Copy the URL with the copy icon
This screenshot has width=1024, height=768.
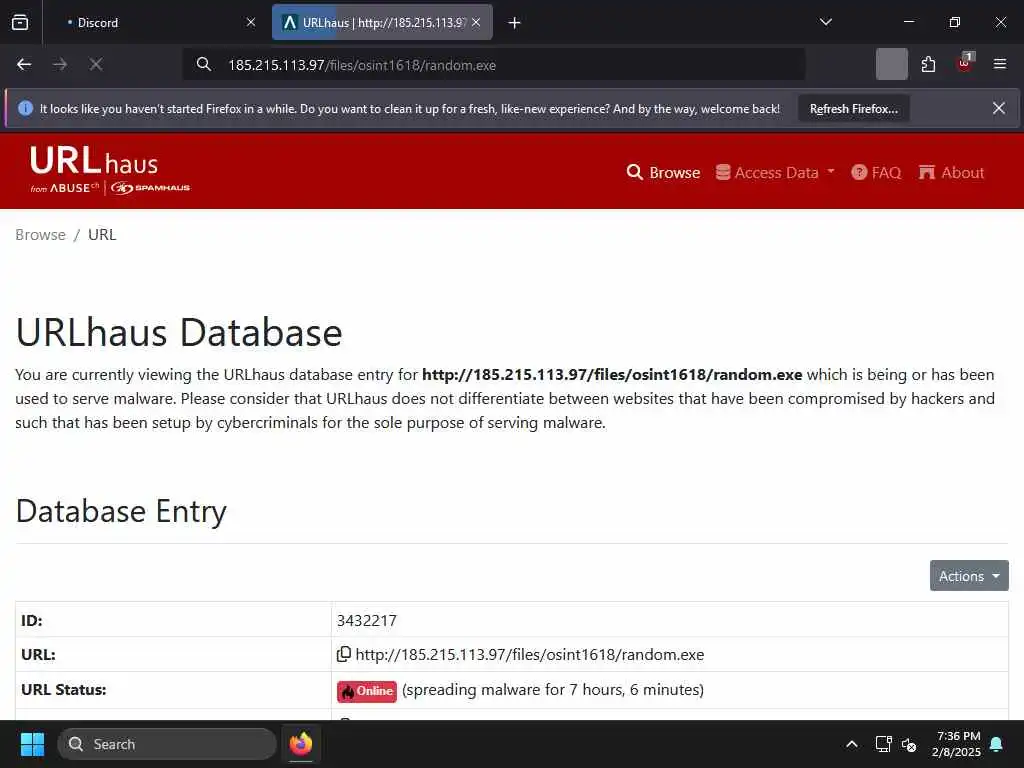pyautogui.click(x=344, y=654)
